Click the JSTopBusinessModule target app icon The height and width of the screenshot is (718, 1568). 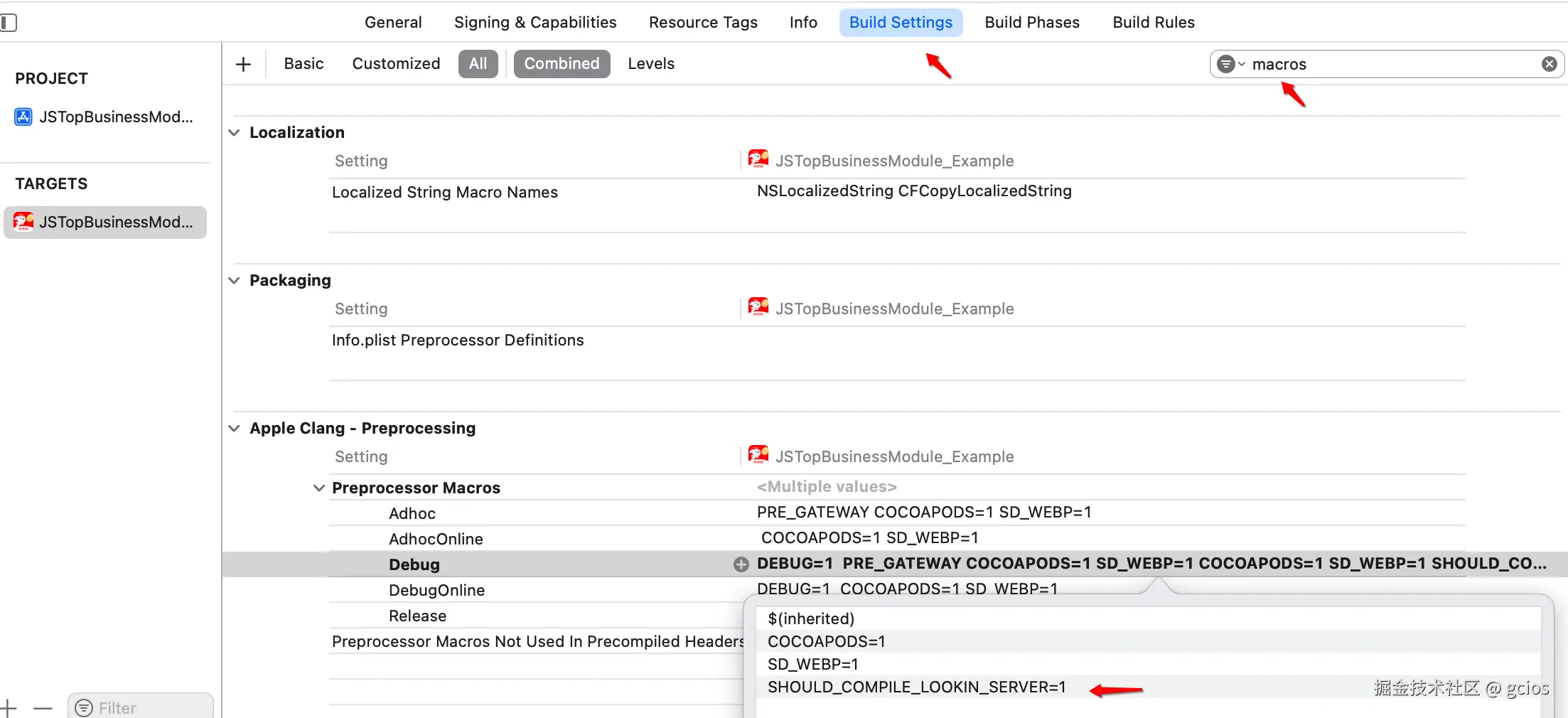coord(23,222)
